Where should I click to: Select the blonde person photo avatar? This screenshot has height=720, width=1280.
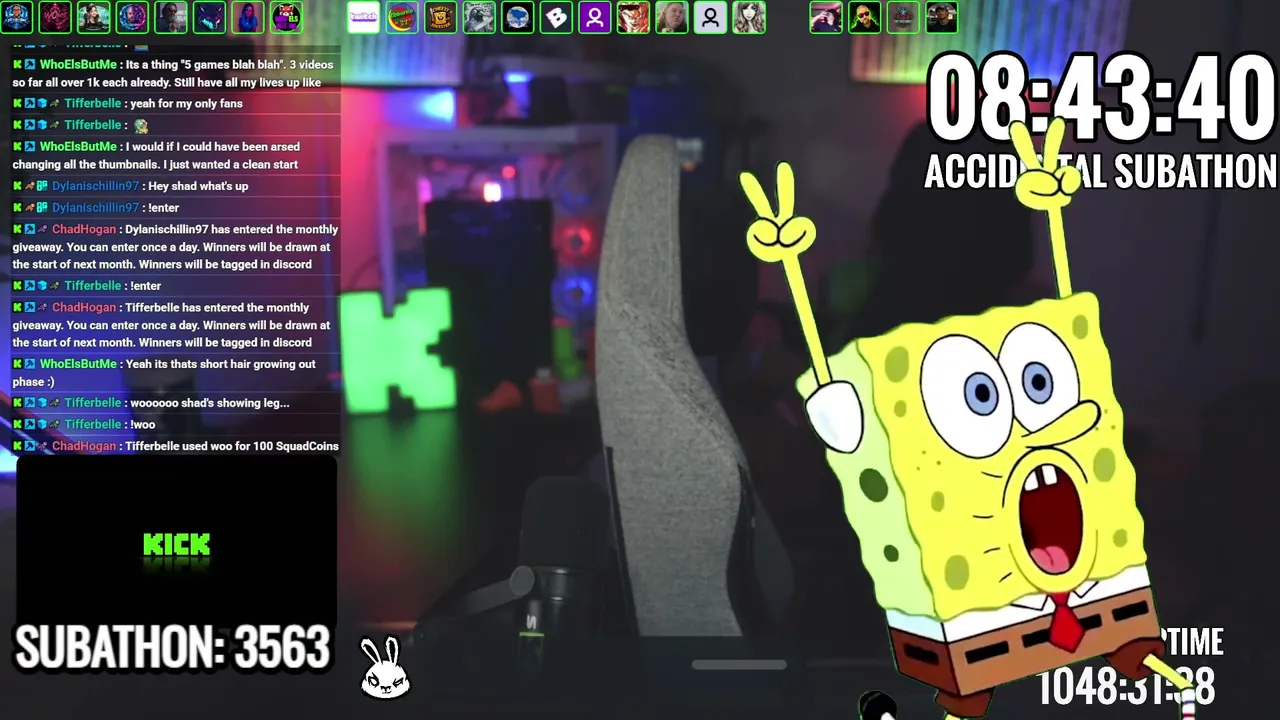[x=672, y=17]
